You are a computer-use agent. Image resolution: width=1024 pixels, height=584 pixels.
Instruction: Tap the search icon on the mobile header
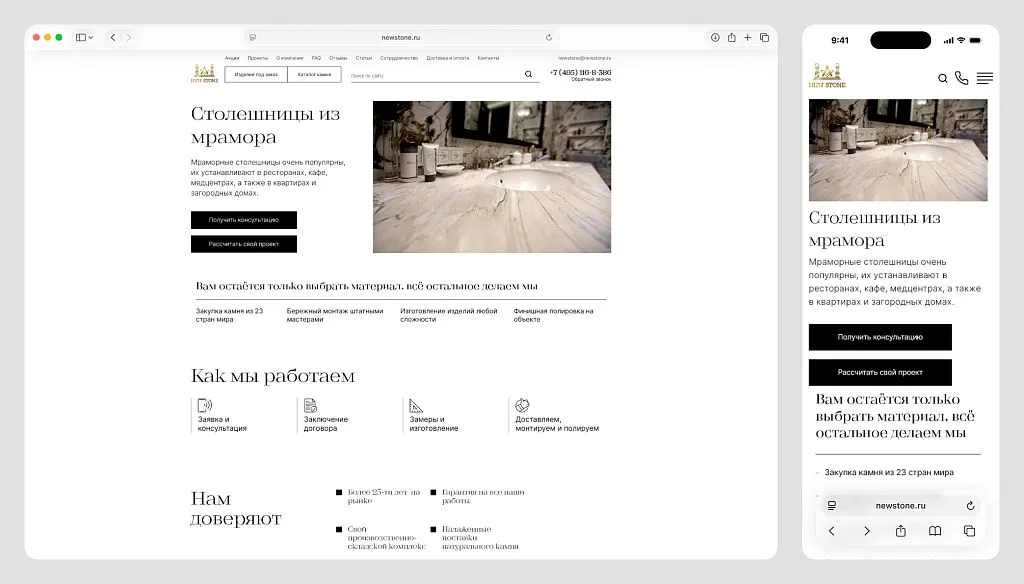pyautogui.click(x=941, y=78)
